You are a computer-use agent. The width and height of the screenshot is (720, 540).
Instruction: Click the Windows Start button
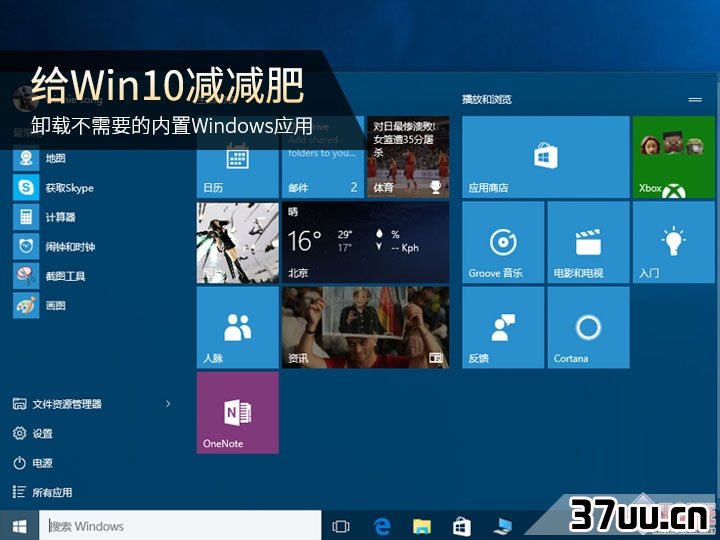19,526
